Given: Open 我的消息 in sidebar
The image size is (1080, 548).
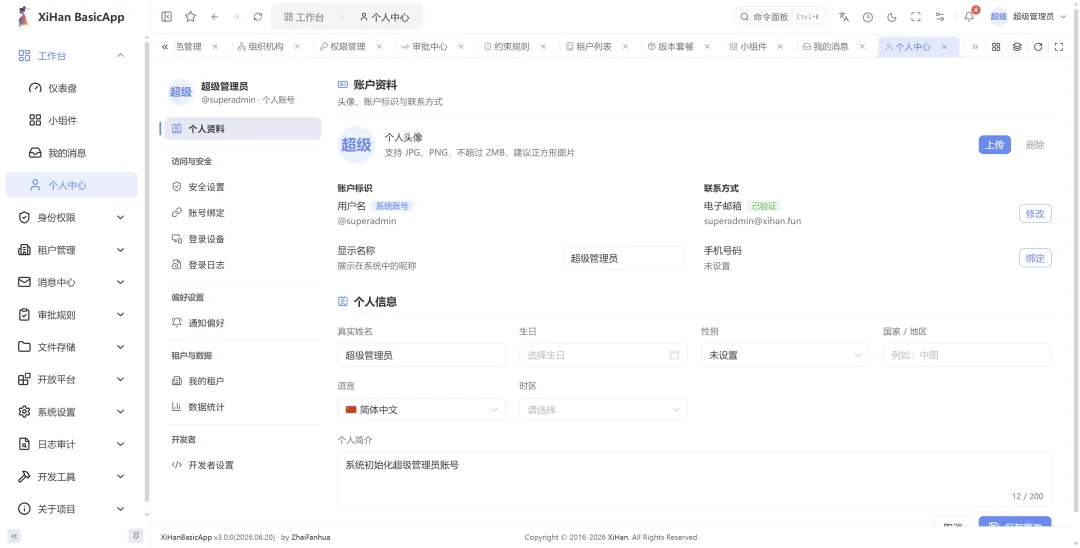Looking at the screenshot, I should [72, 153].
